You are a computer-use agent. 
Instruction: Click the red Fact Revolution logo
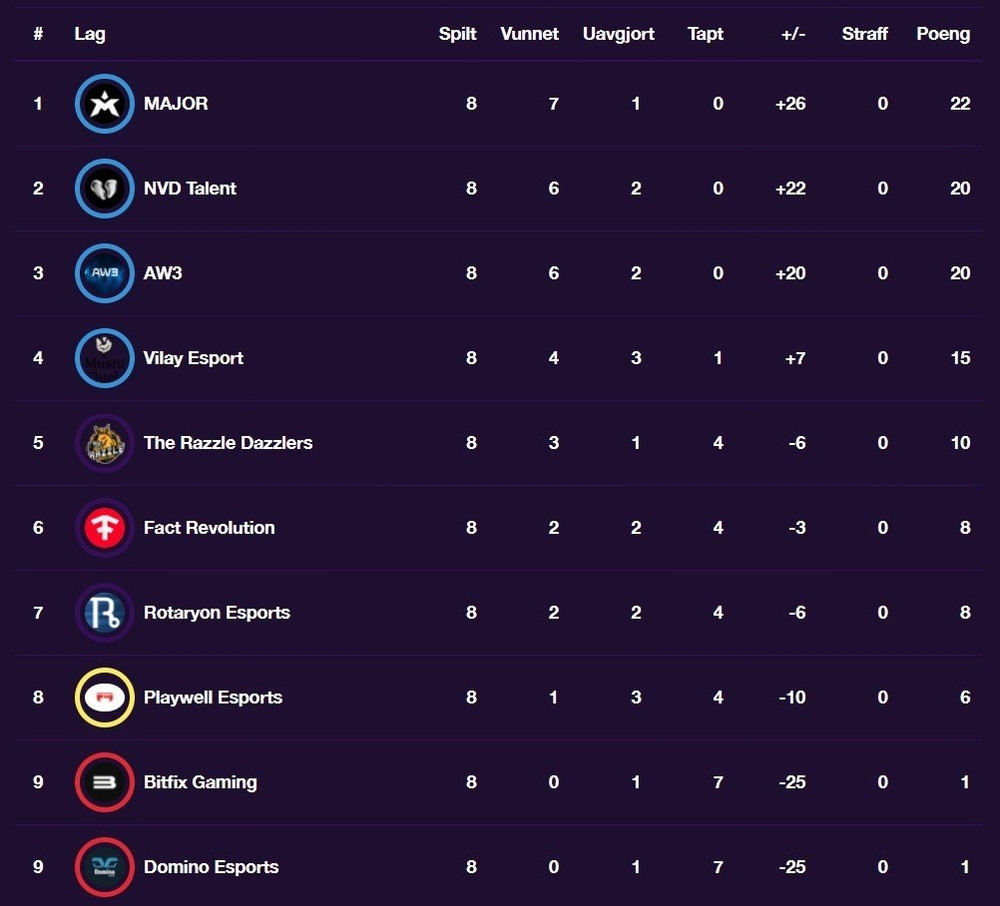105,528
